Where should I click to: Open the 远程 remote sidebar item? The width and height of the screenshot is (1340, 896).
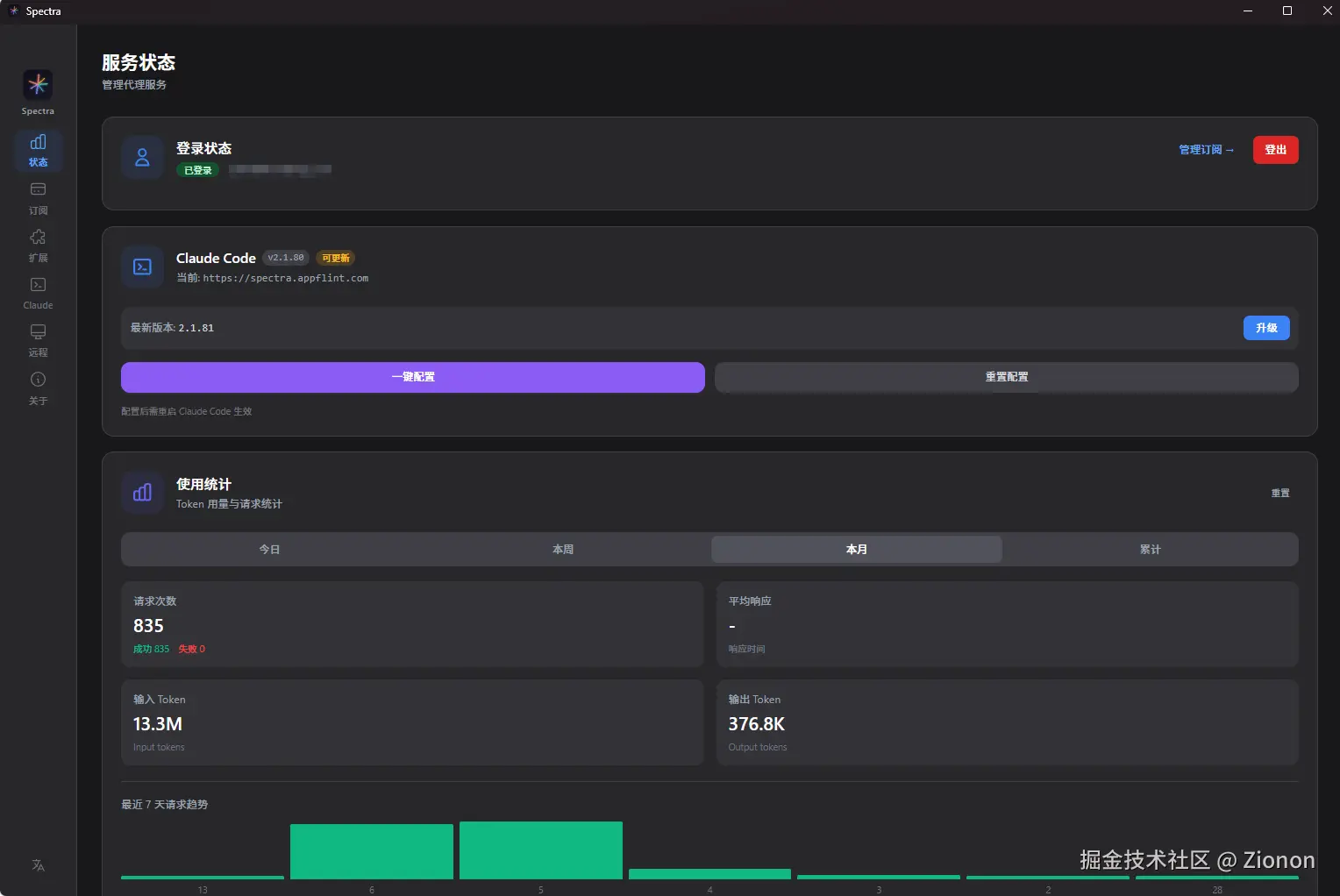click(38, 339)
